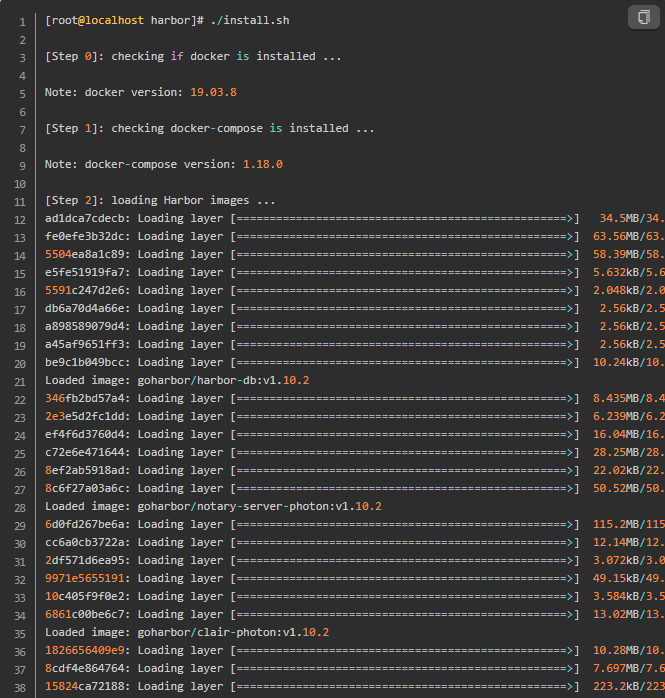Click layer ID 'ad1dca7cdecb'
665x698 pixels.
pos(85,218)
